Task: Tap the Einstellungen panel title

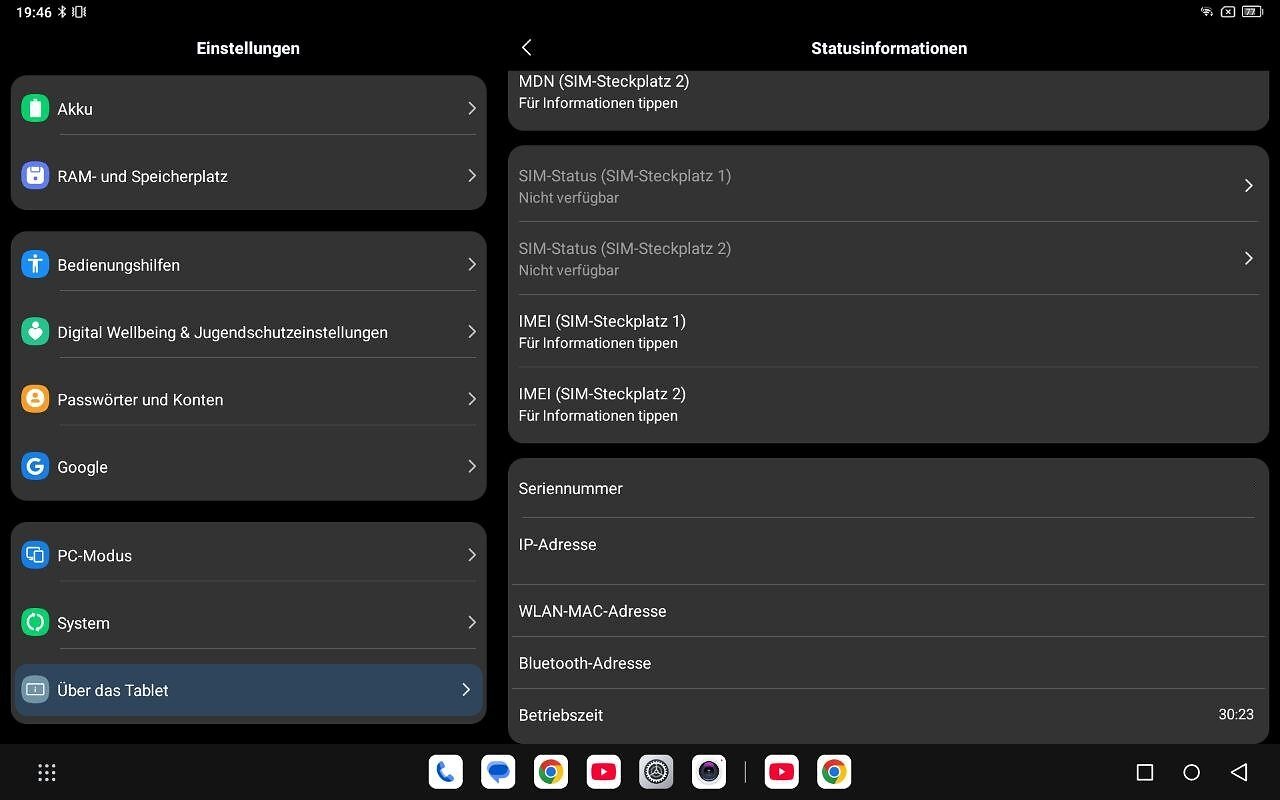Action: pos(248,48)
